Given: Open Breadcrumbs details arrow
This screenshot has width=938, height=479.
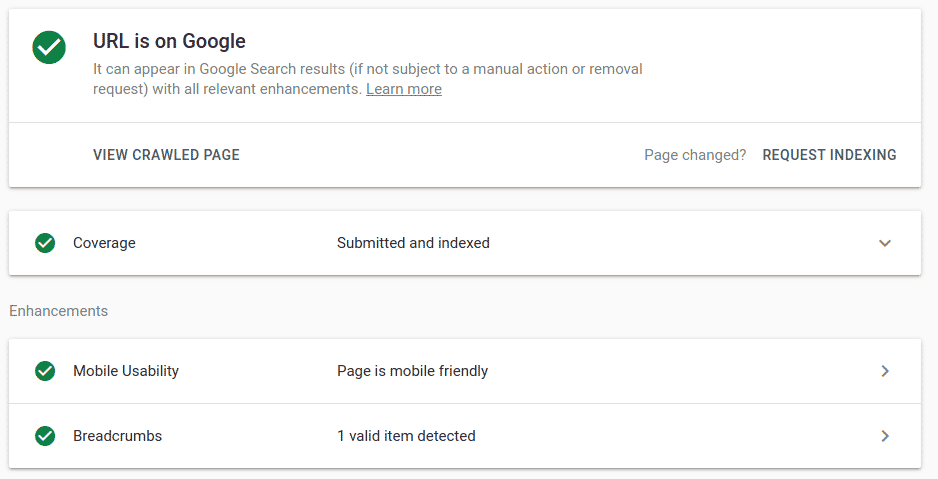Looking at the screenshot, I should click(x=884, y=436).
